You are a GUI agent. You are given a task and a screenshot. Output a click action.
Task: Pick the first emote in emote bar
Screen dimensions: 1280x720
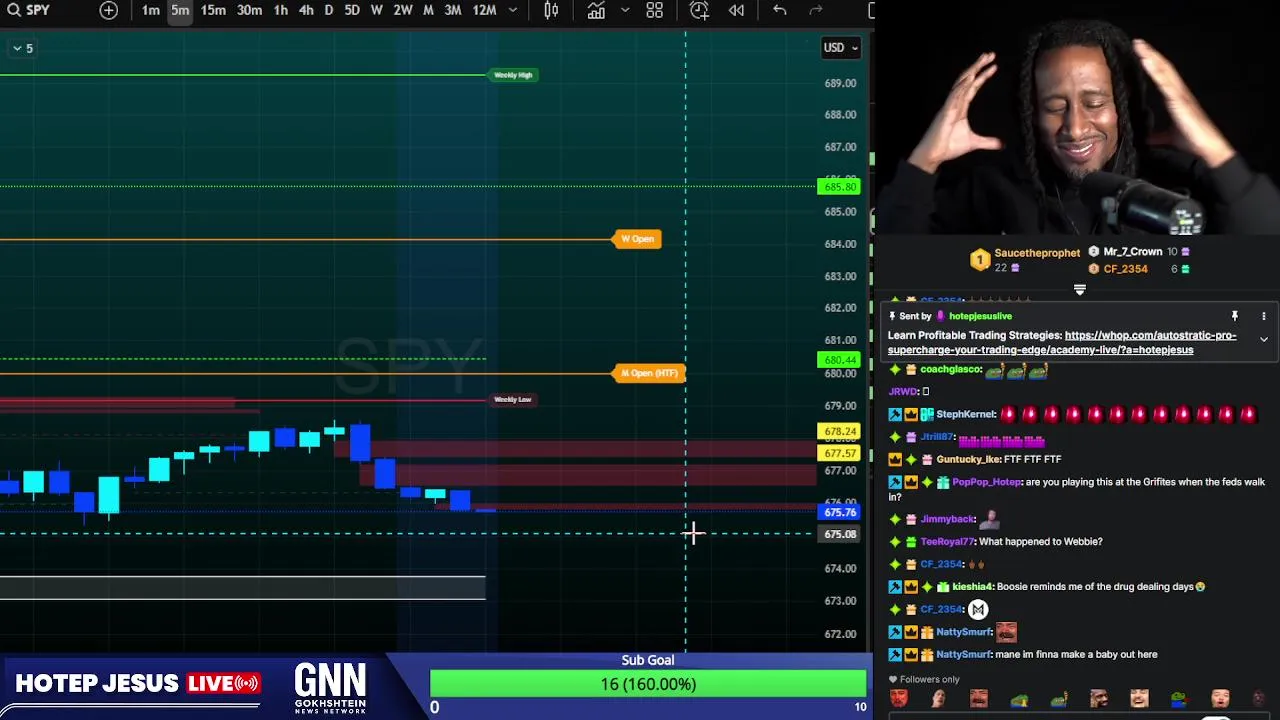click(x=899, y=699)
